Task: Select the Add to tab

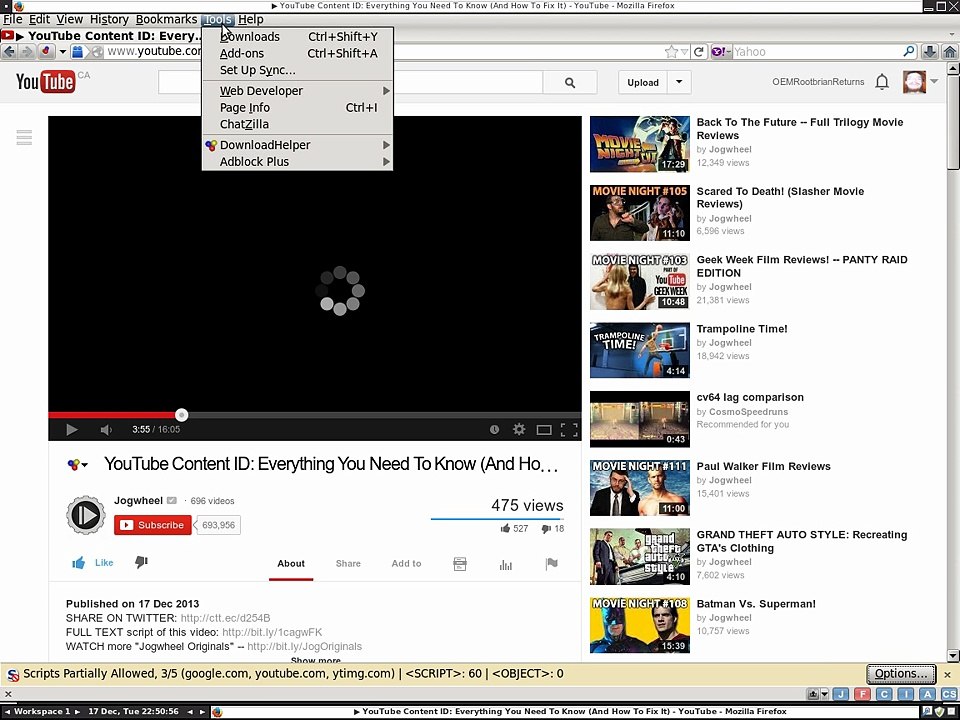Action: (x=406, y=564)
